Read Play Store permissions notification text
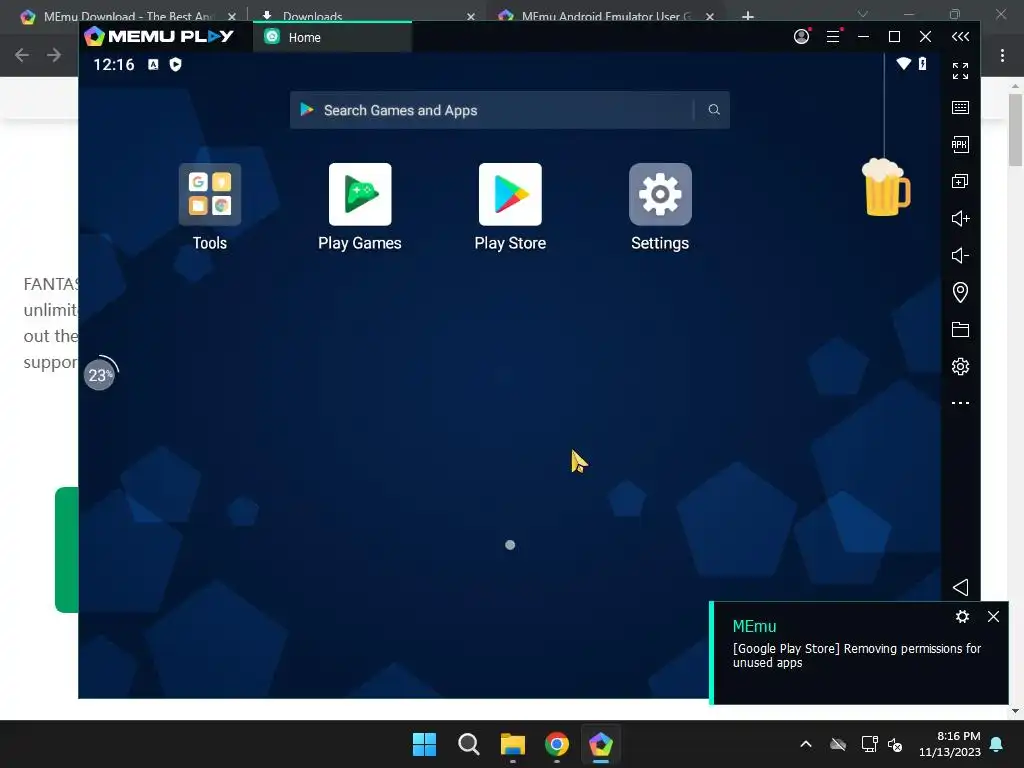This screenshot has width=1024, height=768. (857, 656)
